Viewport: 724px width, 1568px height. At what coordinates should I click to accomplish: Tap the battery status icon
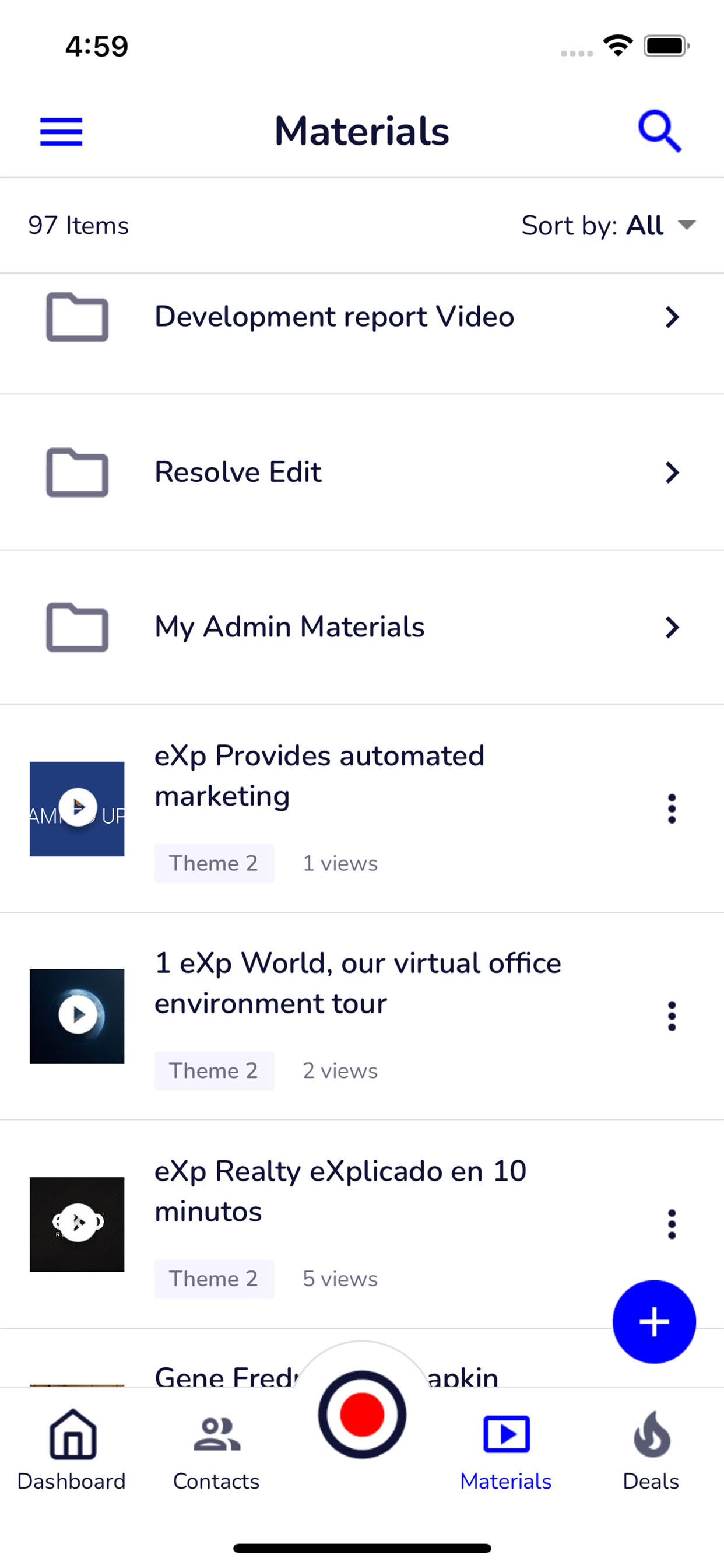667,45
